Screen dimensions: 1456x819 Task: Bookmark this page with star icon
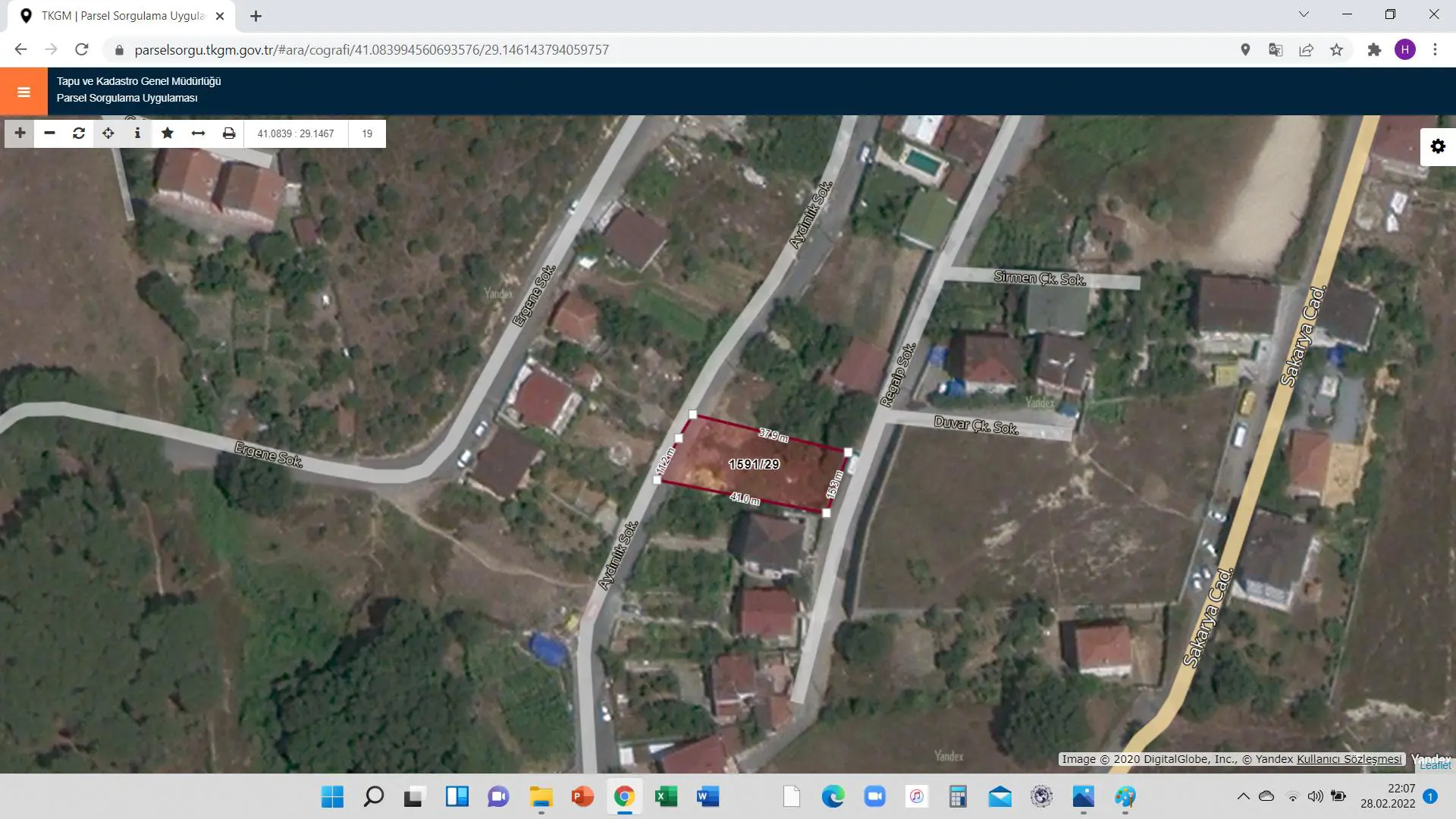(1336, 50)
